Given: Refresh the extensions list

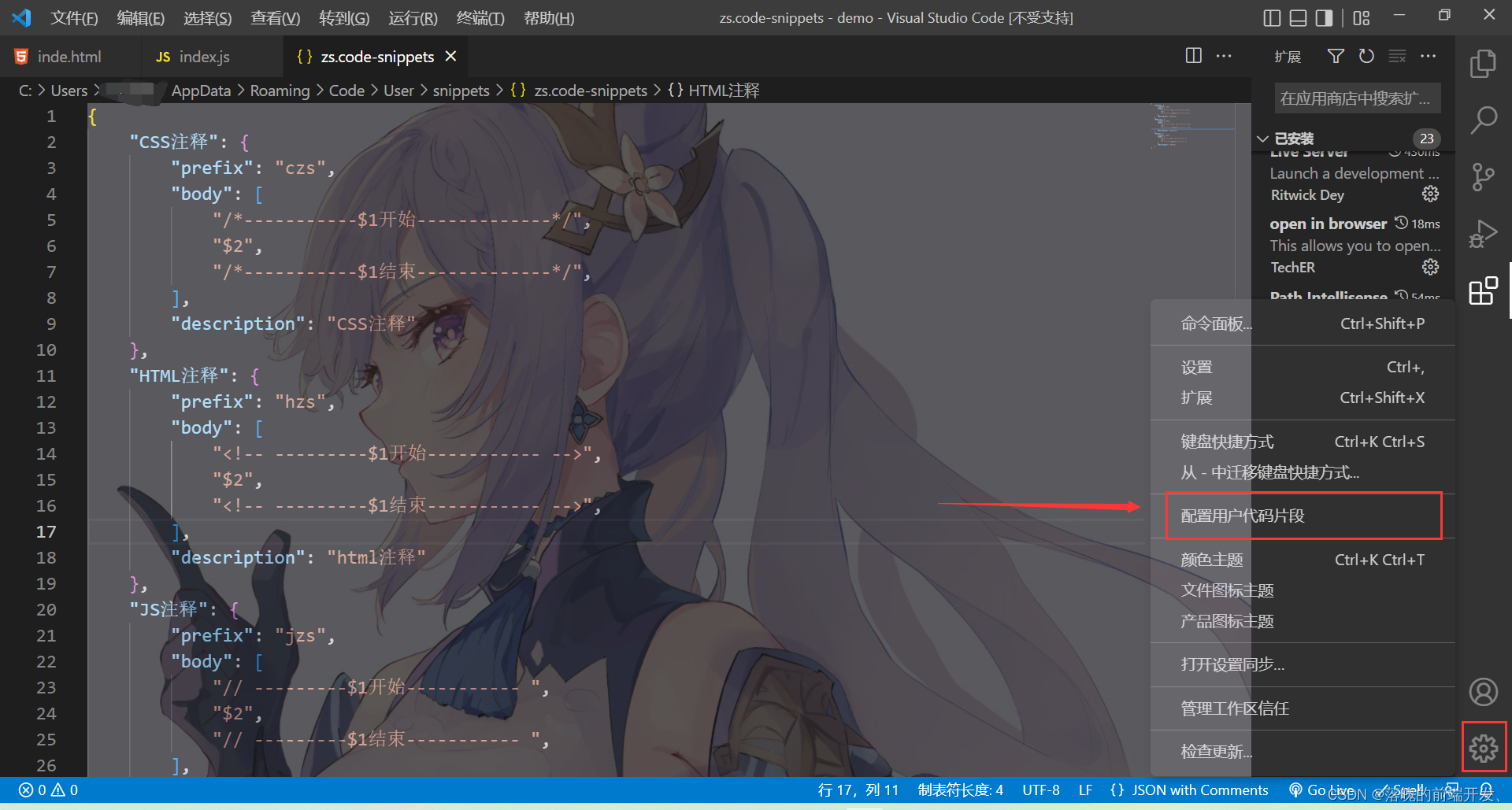Looking at the screenshot, I should click(1366, 56).
